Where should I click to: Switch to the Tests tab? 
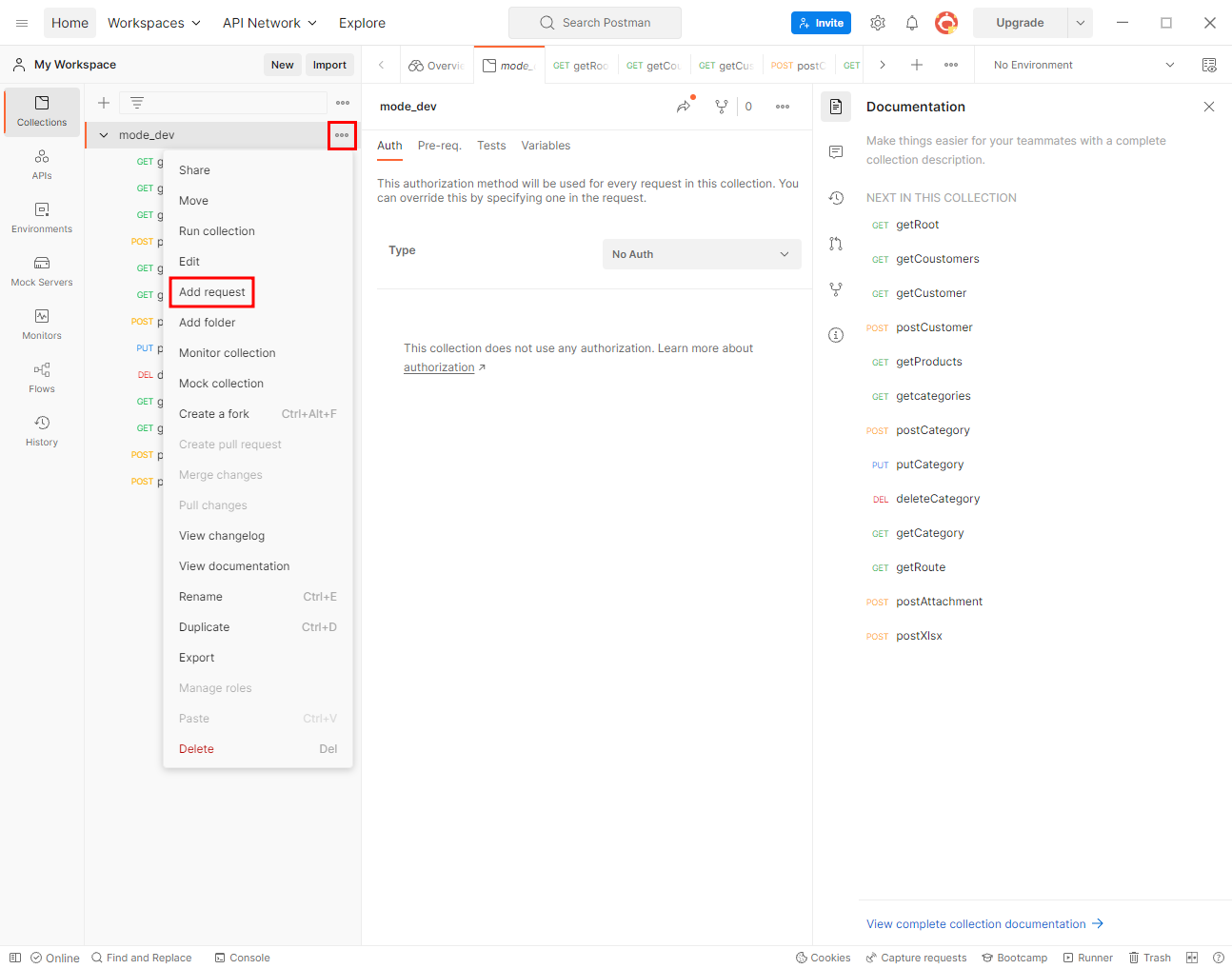pos(491,146)
